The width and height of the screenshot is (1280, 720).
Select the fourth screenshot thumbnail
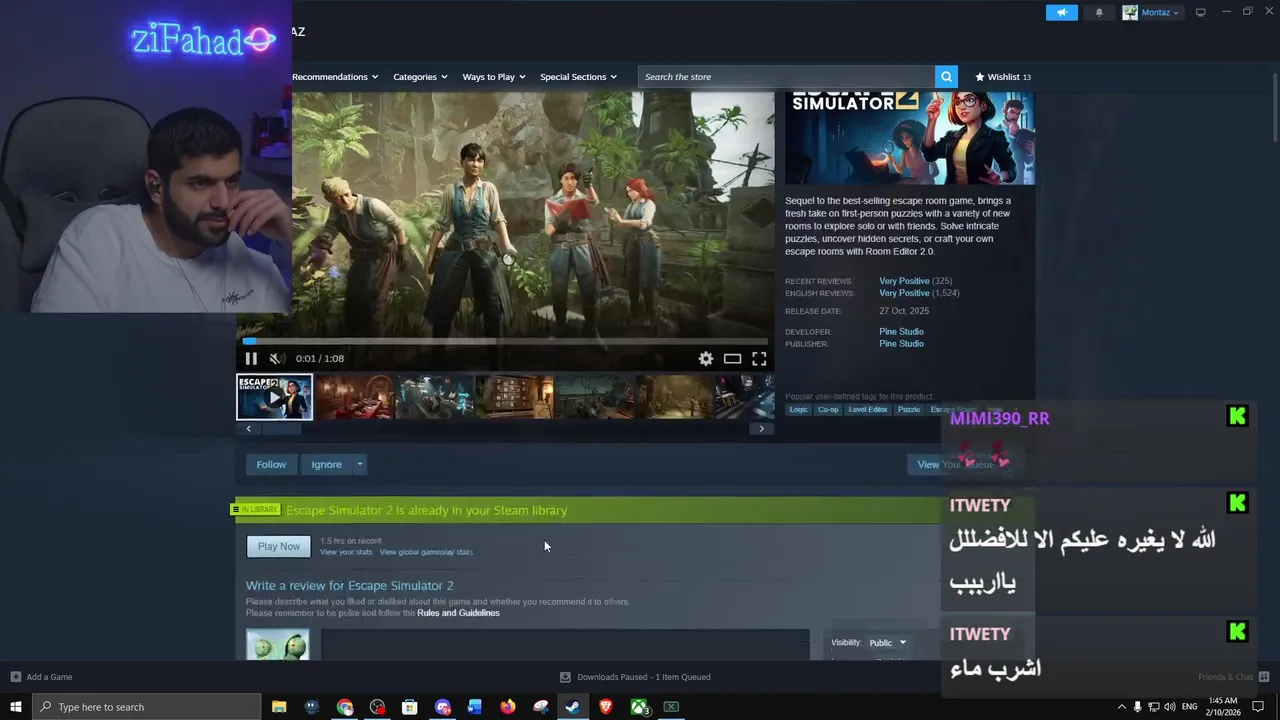click(x=515, y=397)
